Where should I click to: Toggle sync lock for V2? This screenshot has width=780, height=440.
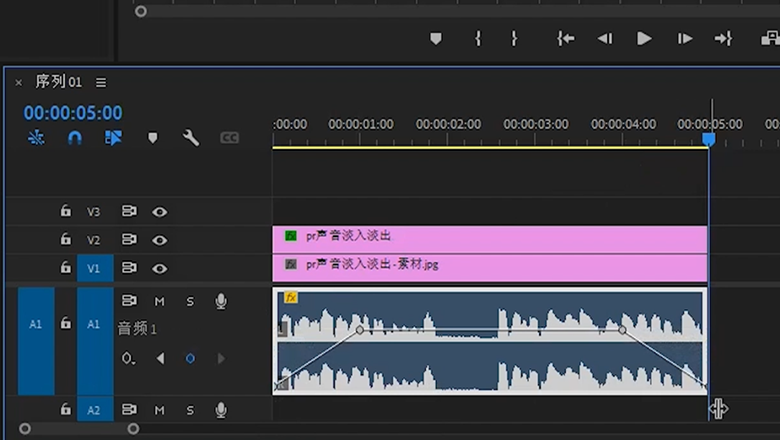click(x=129, y=240)
